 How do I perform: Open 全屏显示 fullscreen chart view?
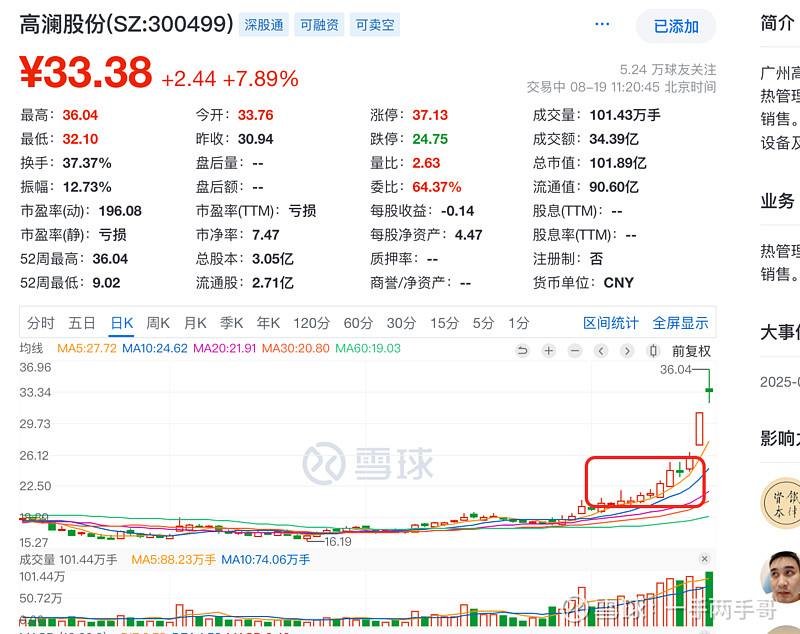click(681, 323)
